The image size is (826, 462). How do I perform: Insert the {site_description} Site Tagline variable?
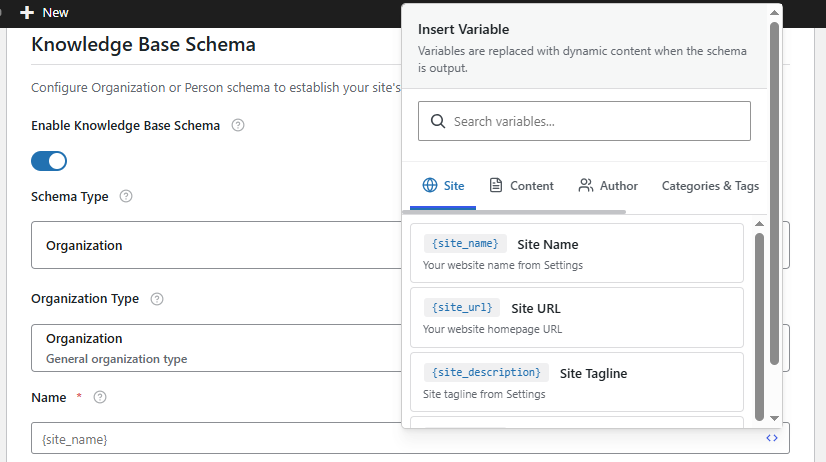(x=576, y=382)
